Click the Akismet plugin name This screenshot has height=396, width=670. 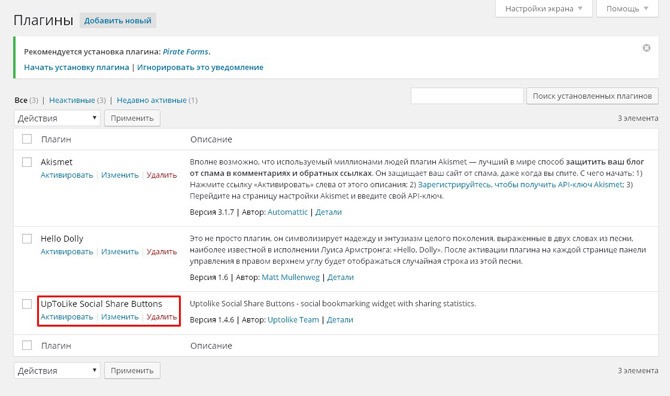(56, 162)
